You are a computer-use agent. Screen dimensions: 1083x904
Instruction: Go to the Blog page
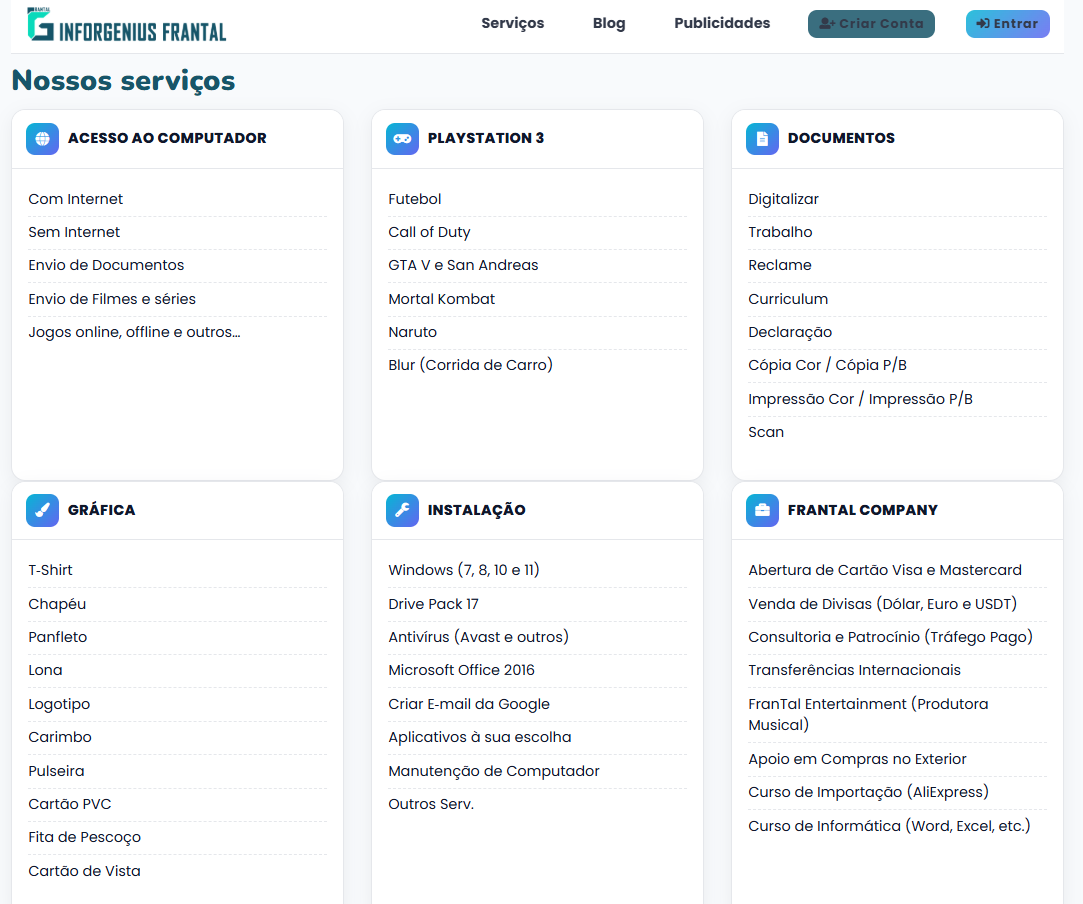coord(608,23)
